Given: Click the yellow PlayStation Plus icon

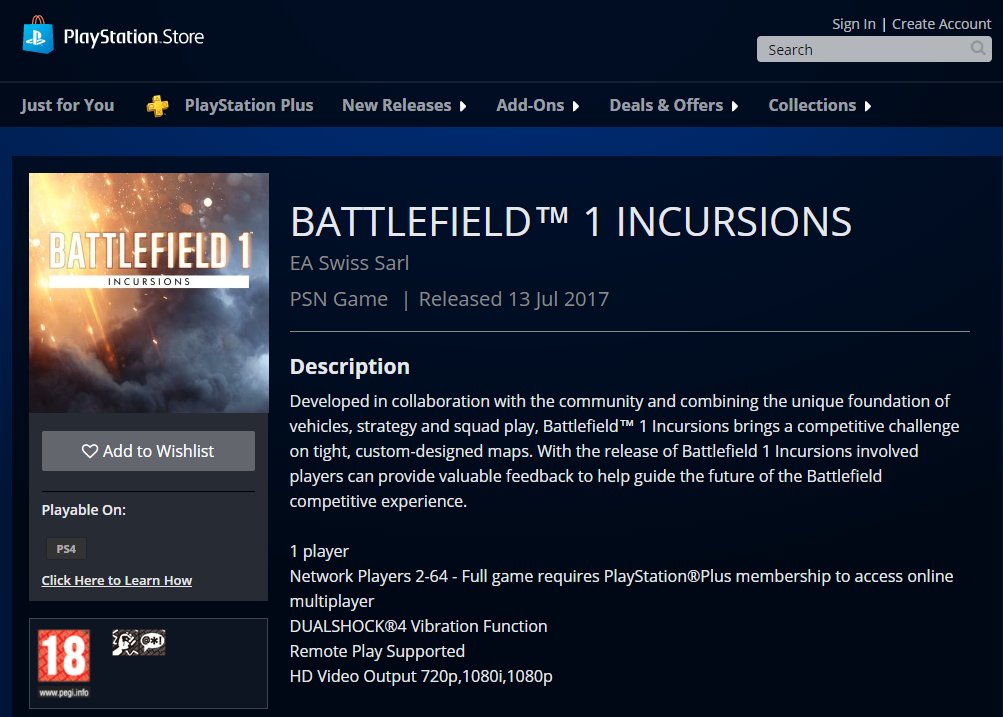Looking at the screenshot, I should [x=157, y=105].
